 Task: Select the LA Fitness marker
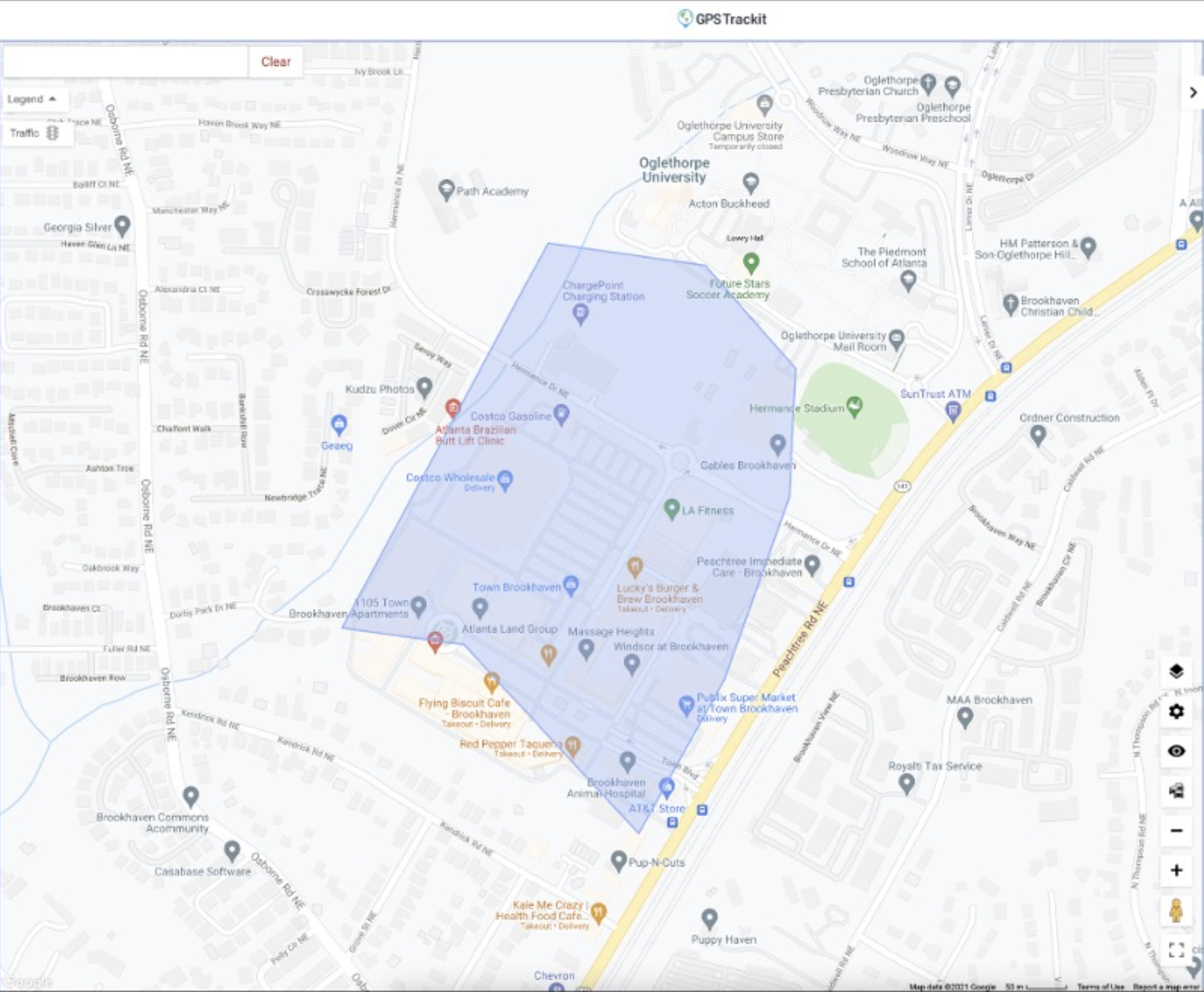point(671,510)
